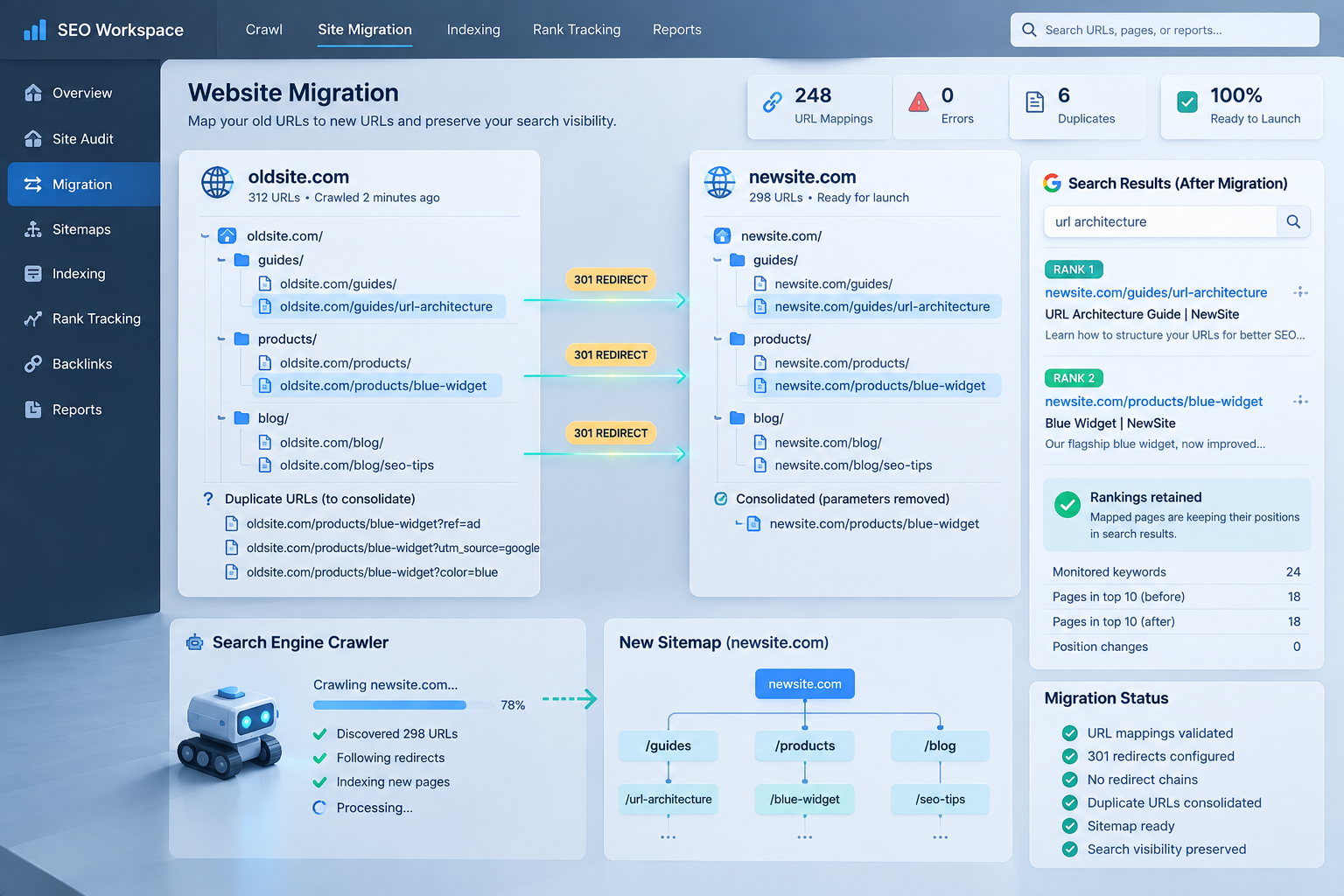The height and width of the screenshot is (896, 1344).
Task: Toggle the Sitemap ready checkmark
Action: point(1069,826)
